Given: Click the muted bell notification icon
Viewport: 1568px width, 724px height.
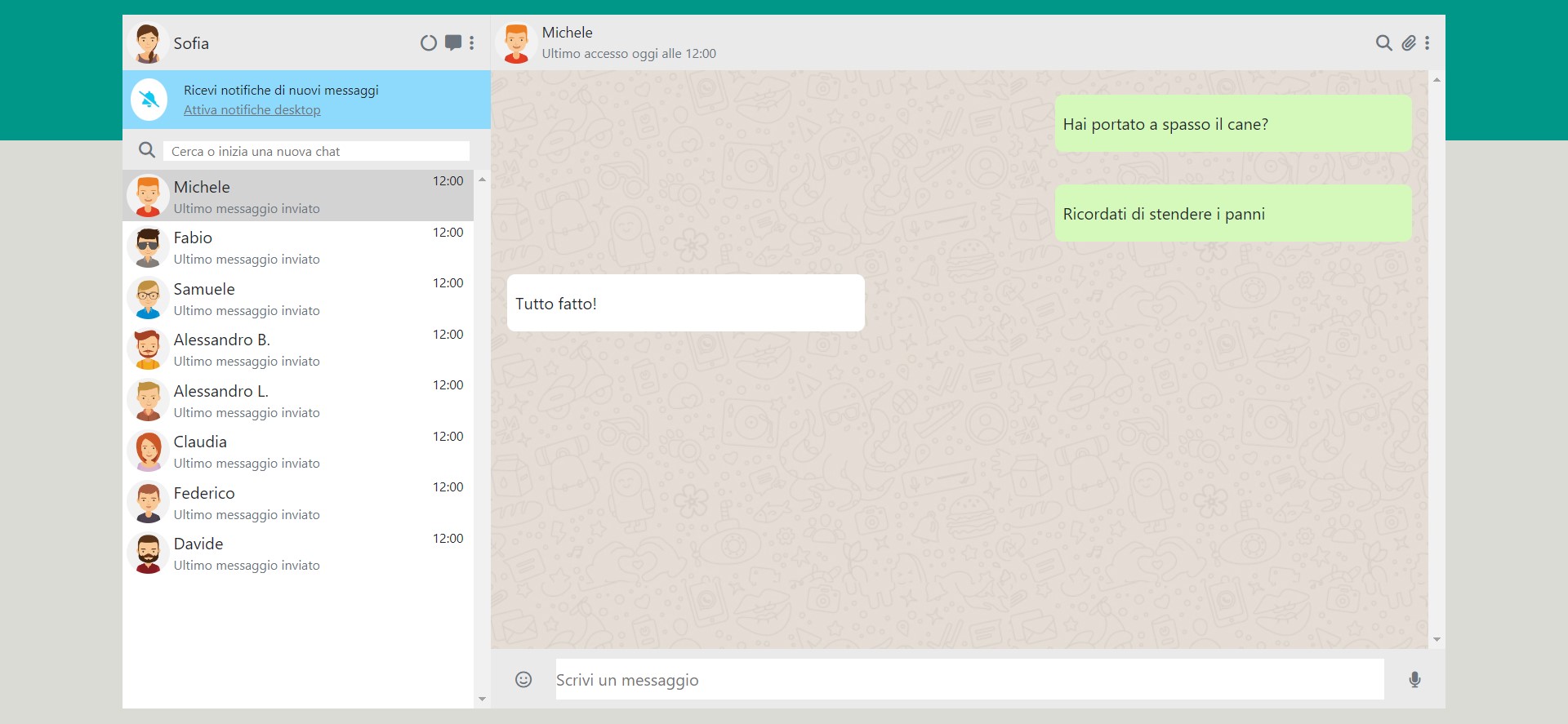Looking at the screenshot, I should coord(149,100).
